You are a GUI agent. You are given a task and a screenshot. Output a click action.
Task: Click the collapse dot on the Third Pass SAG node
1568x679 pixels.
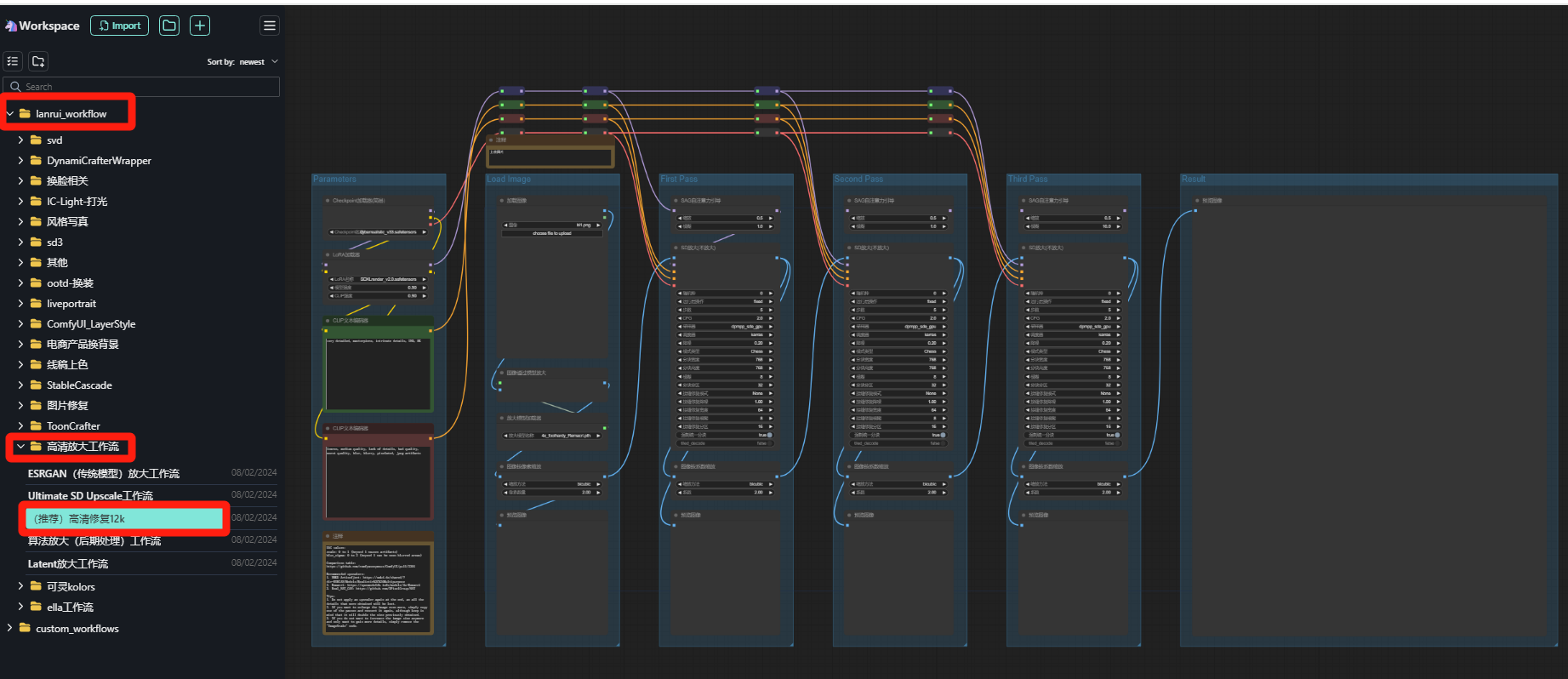point(1023,201)
